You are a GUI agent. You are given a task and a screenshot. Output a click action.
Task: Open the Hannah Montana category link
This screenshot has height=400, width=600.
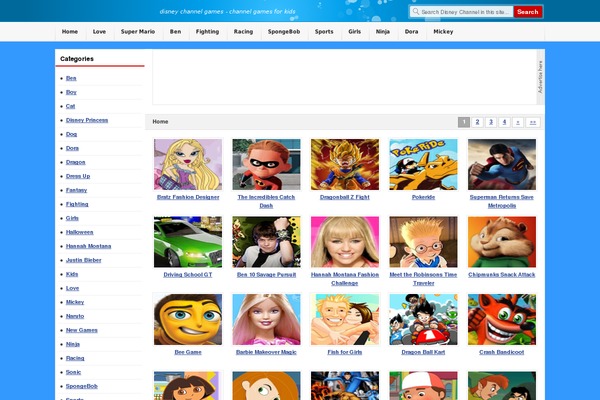point(88,246)
